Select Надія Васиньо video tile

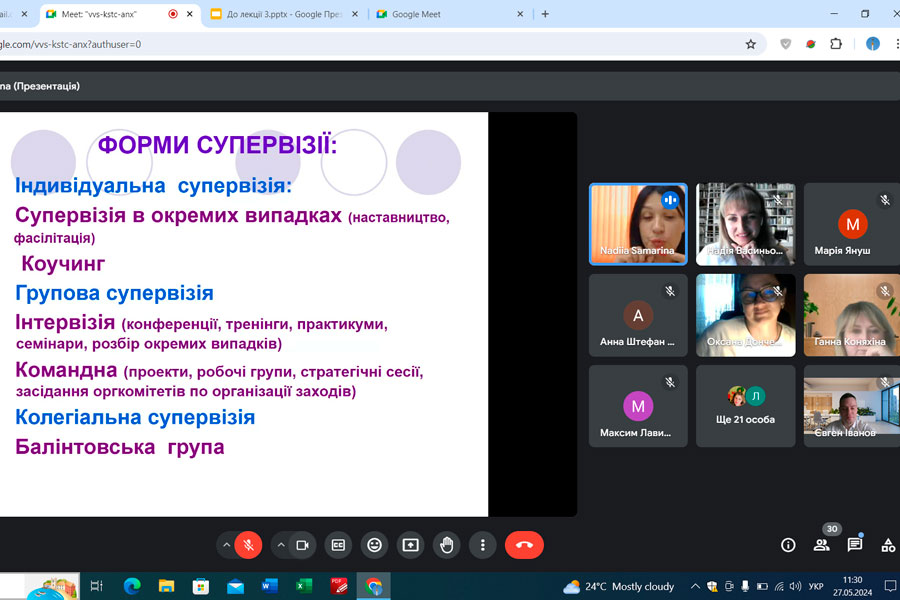click(x=746, y=224)
